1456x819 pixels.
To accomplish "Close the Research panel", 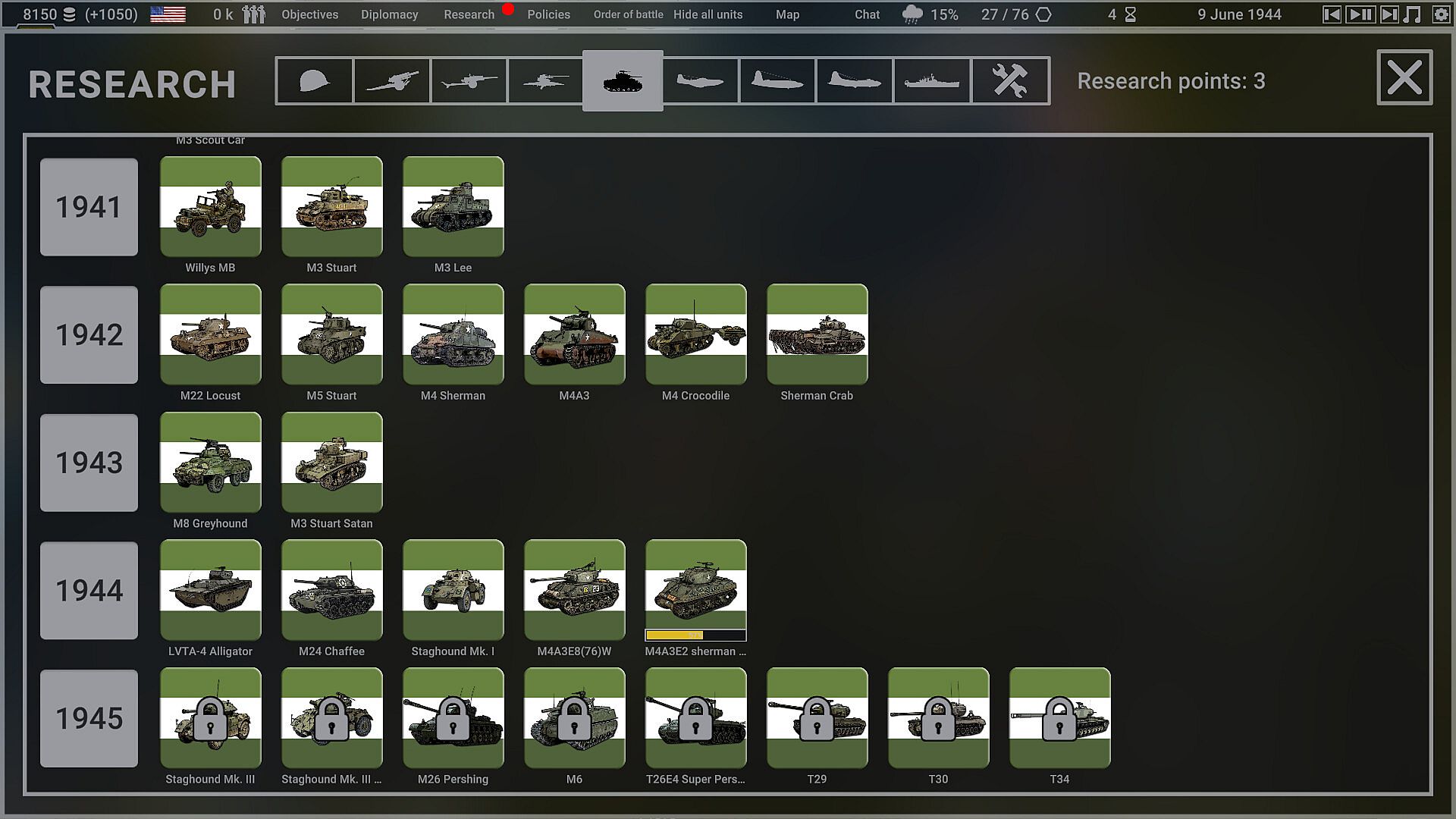I will (1404, 77).
